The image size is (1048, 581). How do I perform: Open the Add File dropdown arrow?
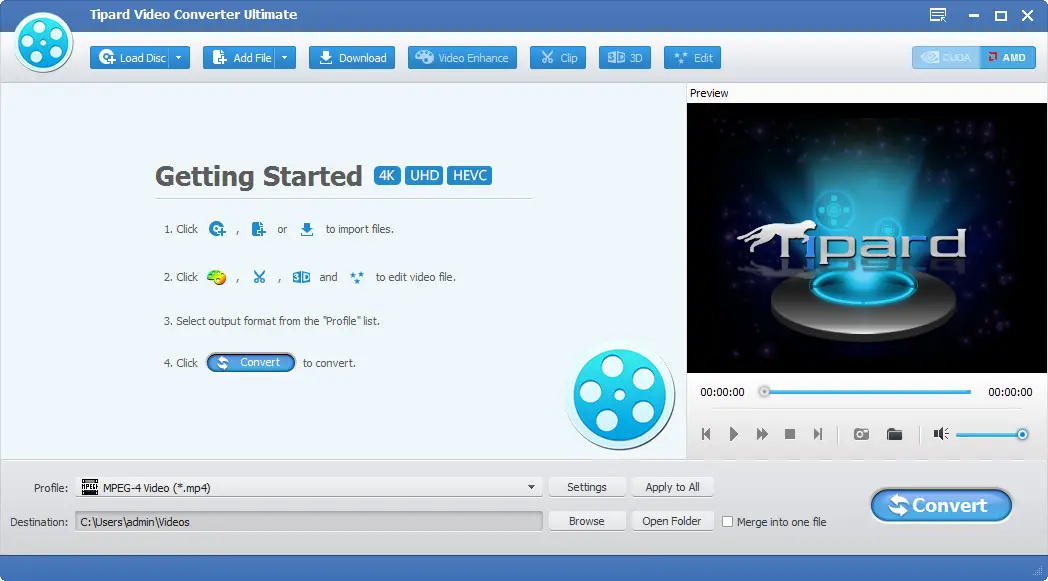click(285, 57)
